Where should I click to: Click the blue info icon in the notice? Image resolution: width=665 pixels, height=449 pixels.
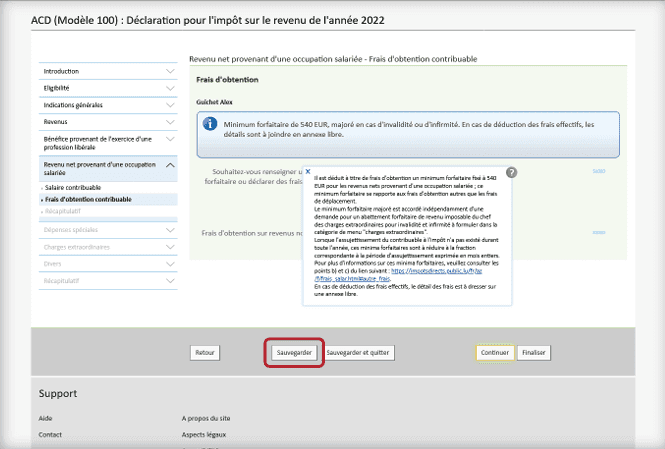click(210, 124)
